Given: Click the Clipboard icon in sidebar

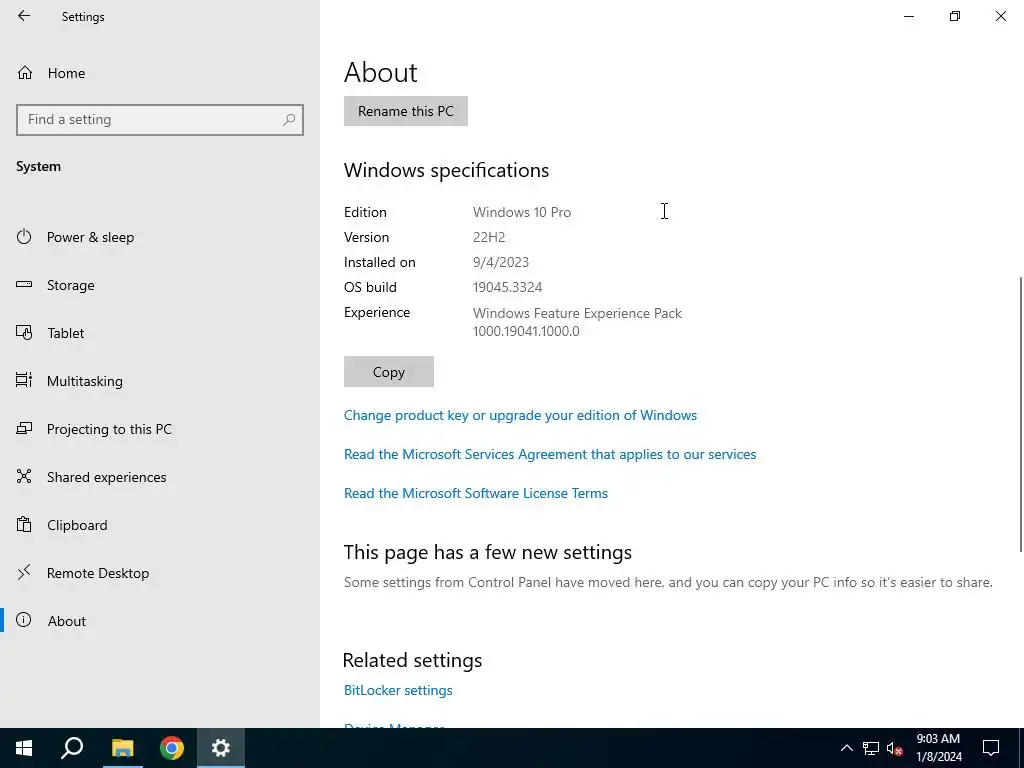Looking at the screenshot, I should (x=24, y=524).
